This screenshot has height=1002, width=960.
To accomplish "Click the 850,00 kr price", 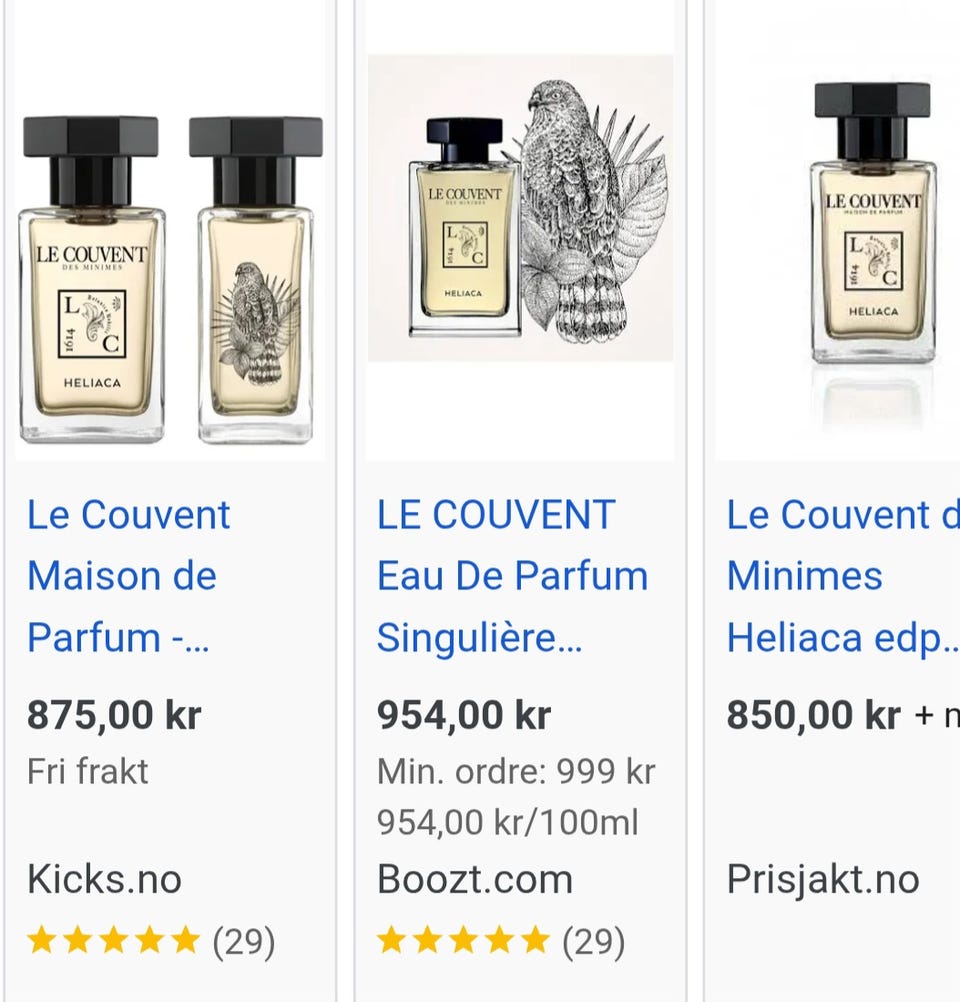I will (813, 715).
